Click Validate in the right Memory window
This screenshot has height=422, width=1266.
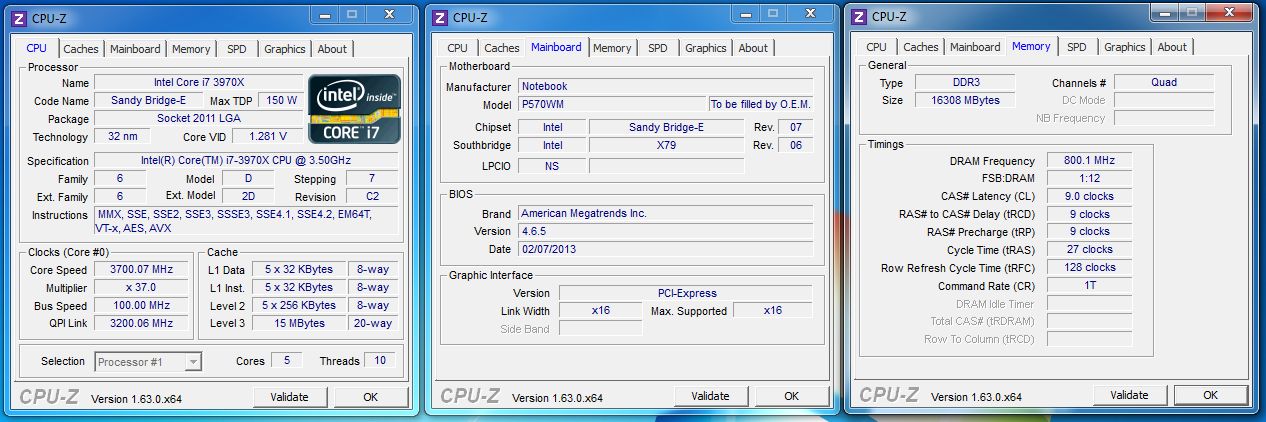[1130, 395]
